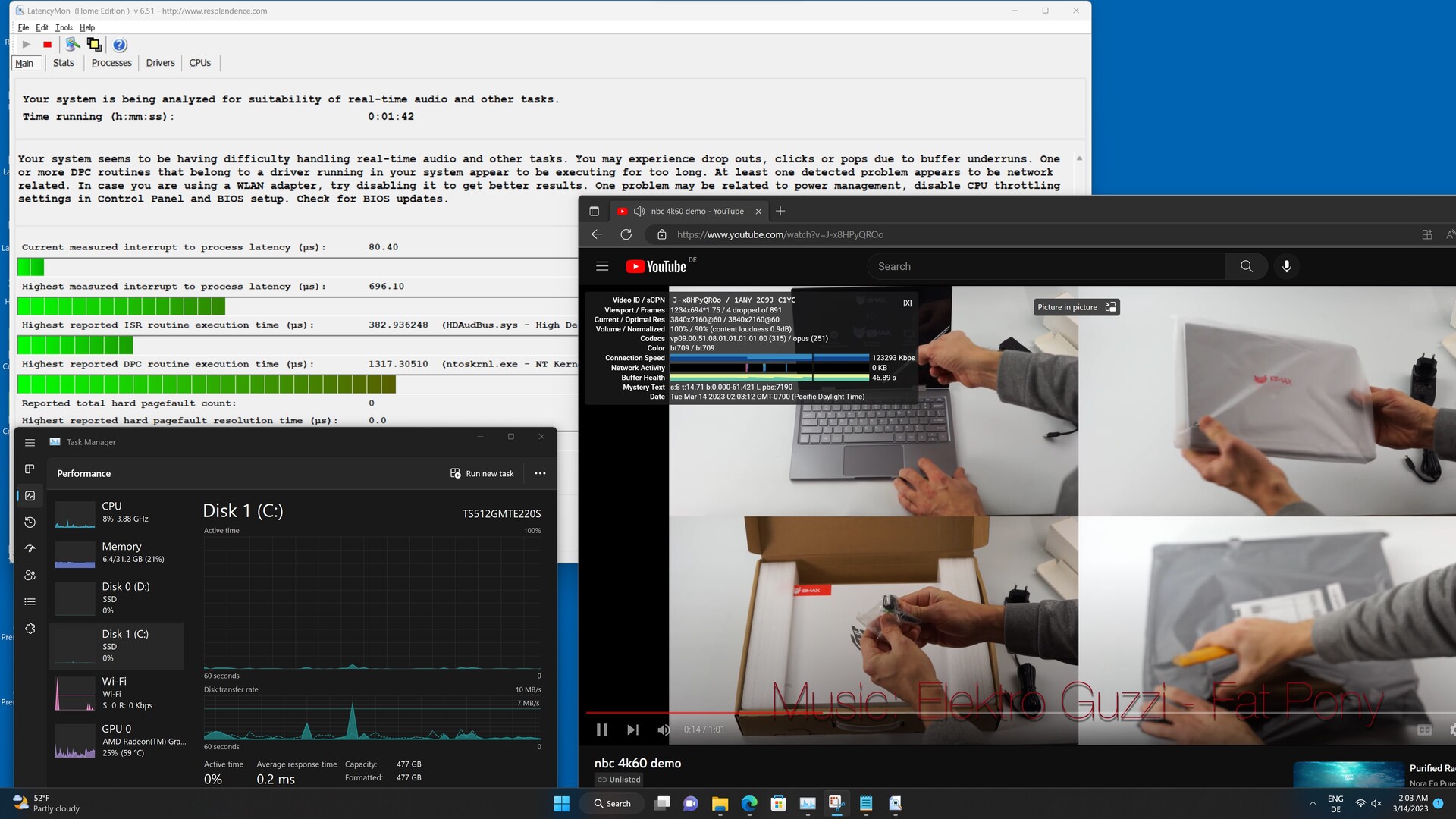1456x819 pixels.
Task: Start voice search with microphone icon
Action: pos(1287,266)
